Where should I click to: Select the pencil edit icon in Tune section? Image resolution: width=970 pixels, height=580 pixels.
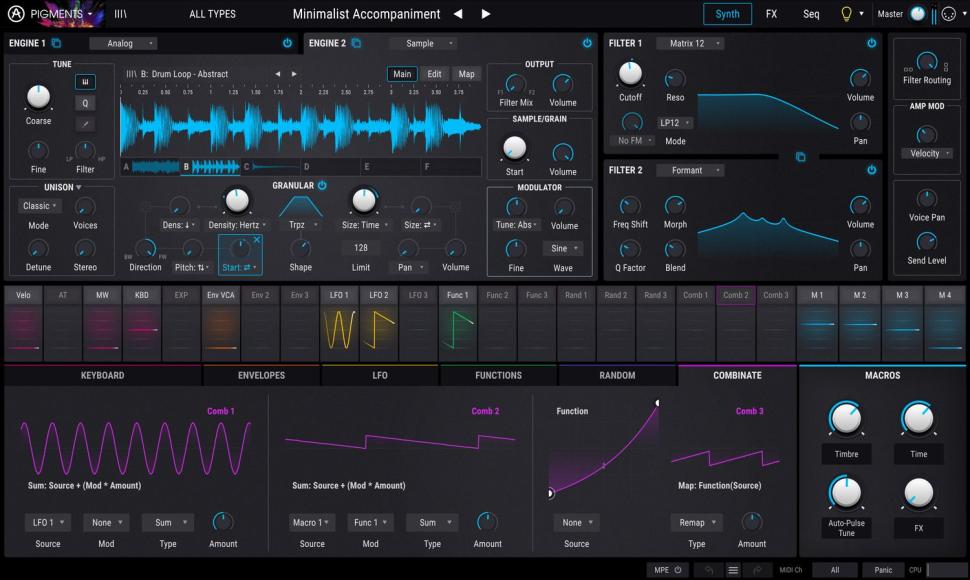pyautogui.click(x=85, y=124)
